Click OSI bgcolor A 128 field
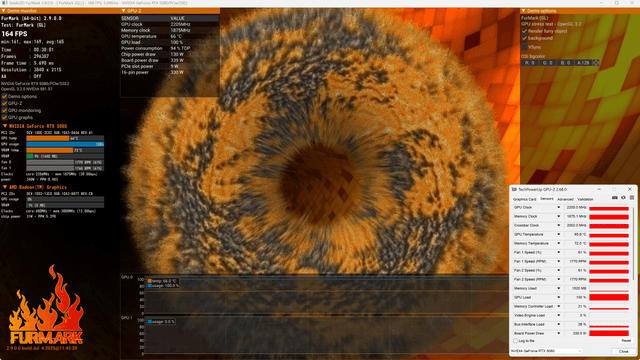The width and height of the screenshot is (640, 360). click(583, 63)
